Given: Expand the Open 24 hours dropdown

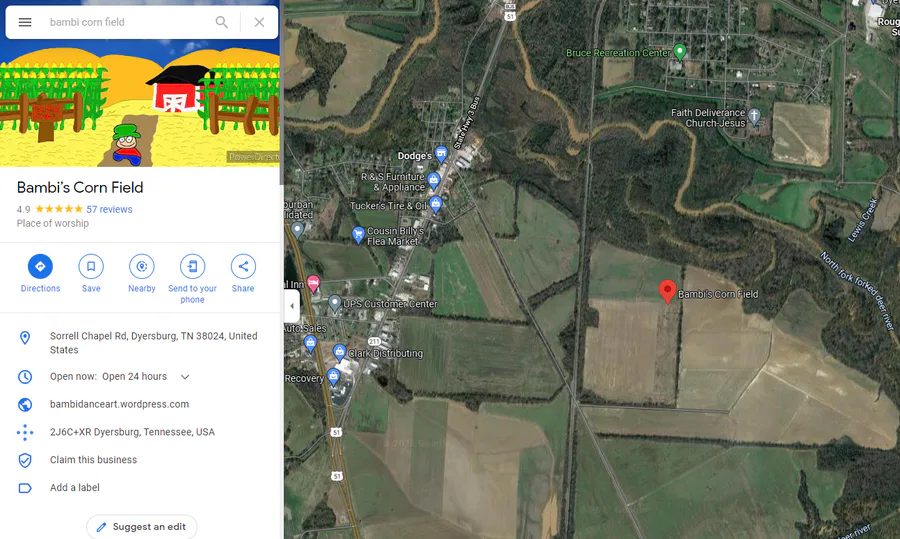Looking at the screenshot, I should [x=185, y=377].
